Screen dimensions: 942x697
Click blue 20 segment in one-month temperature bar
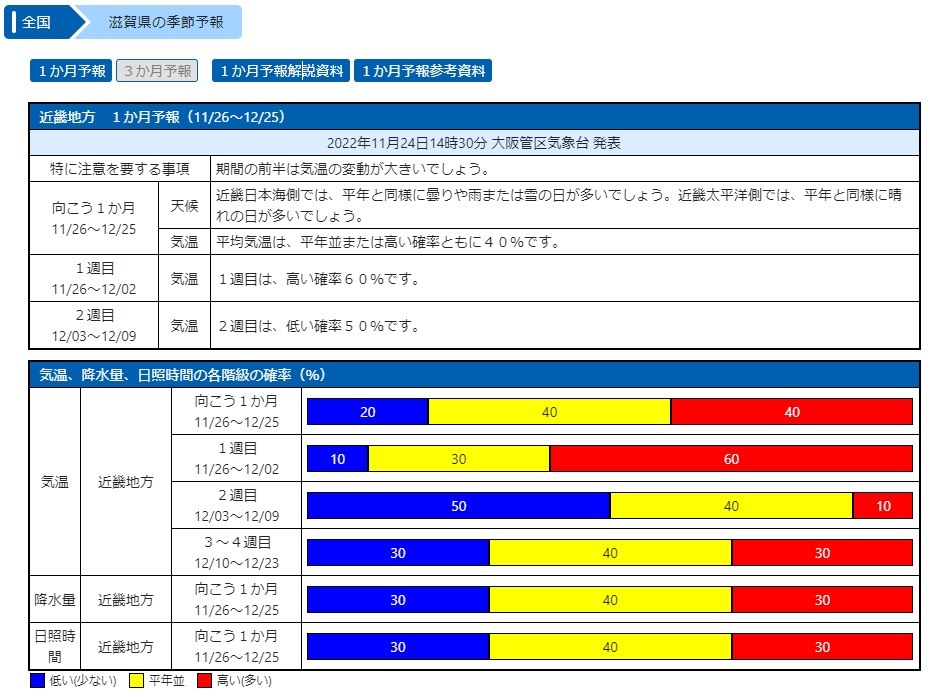(x=368, y=412)
